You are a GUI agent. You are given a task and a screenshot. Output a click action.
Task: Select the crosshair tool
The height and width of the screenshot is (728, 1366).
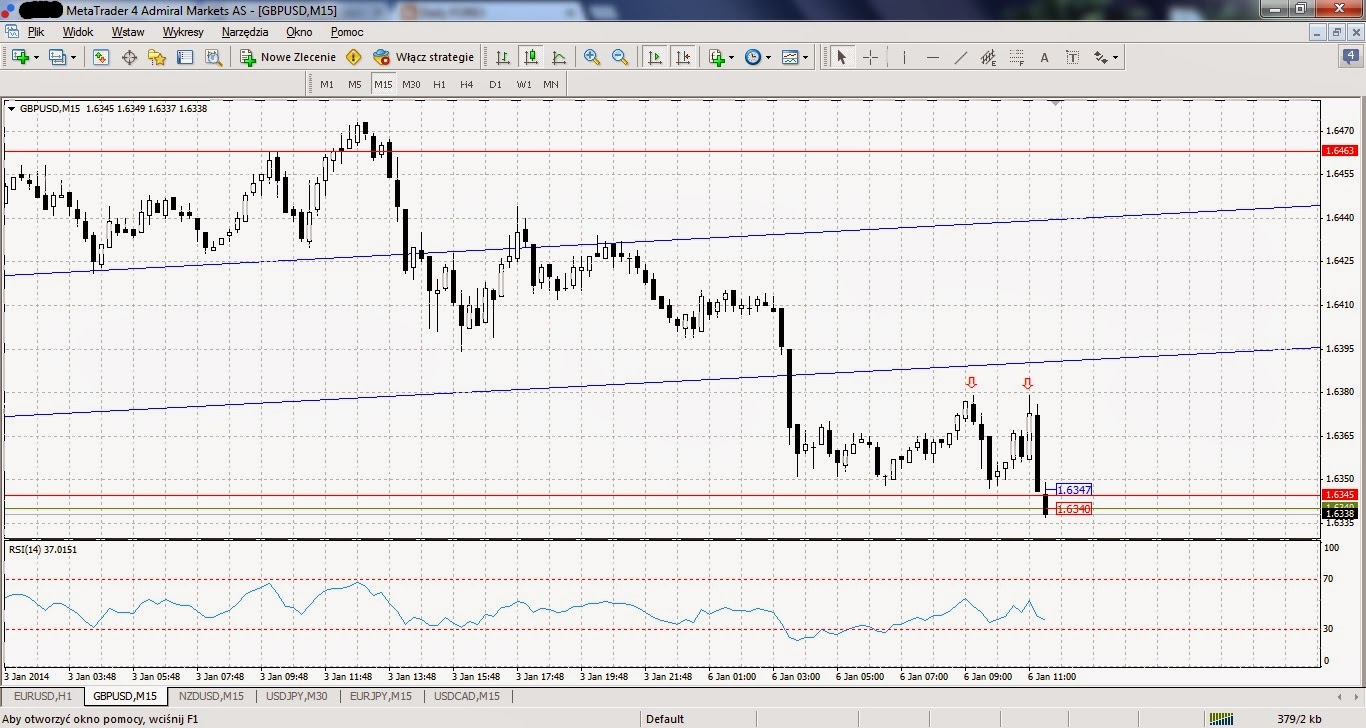(870, 57)
